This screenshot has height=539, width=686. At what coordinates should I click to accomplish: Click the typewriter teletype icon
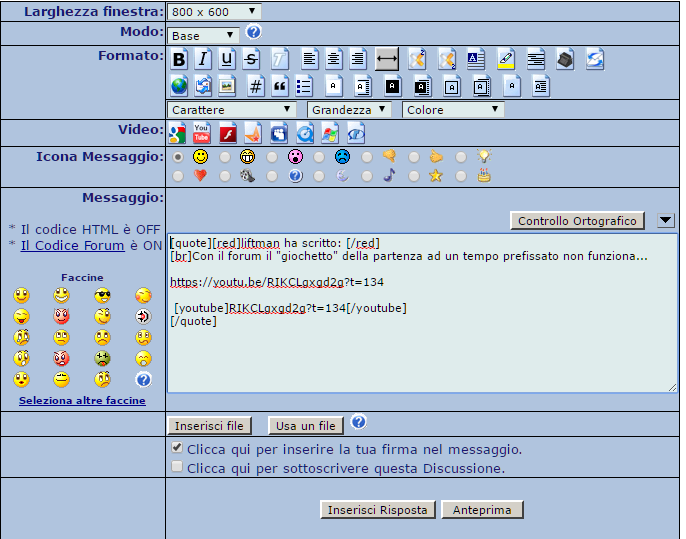pyautogui.click(x=565, y=59)
